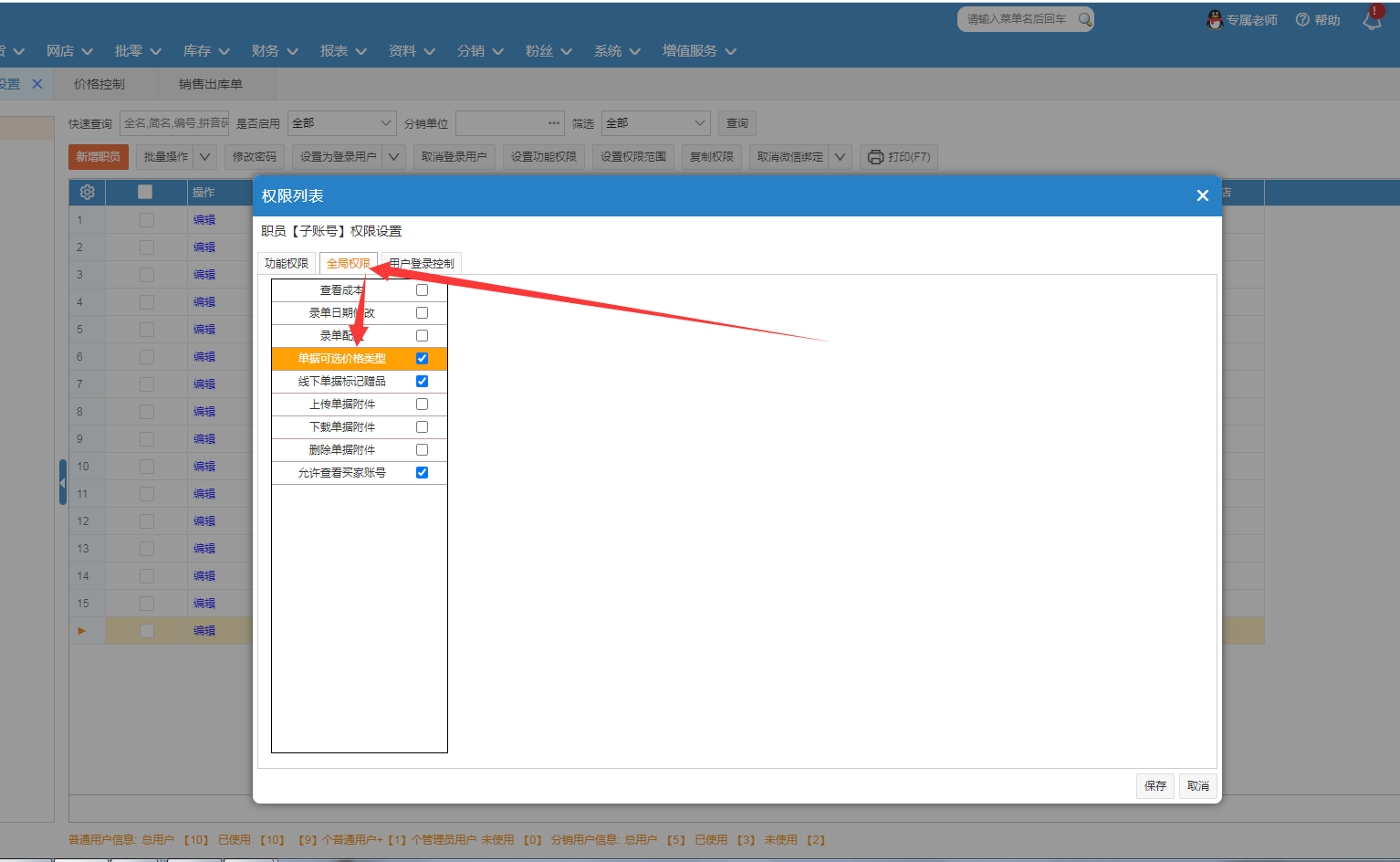Expand the 批量操作 dropdown arrow
This screenshot has width=1400, height=862.
pos(204,157)
